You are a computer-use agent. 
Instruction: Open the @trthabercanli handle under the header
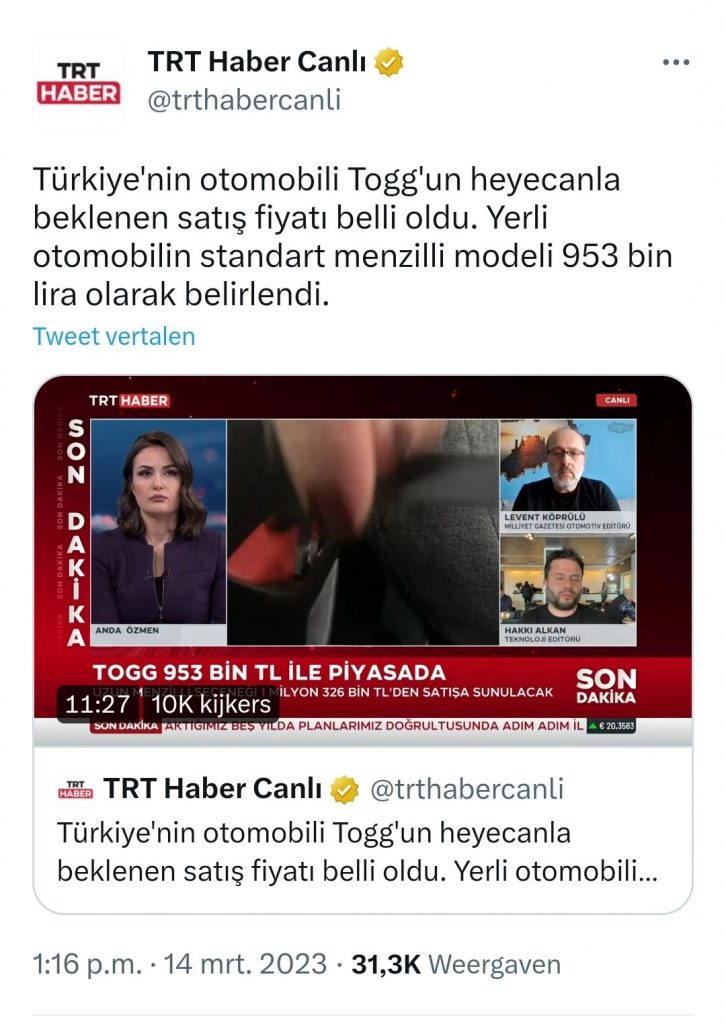(244, 101)
